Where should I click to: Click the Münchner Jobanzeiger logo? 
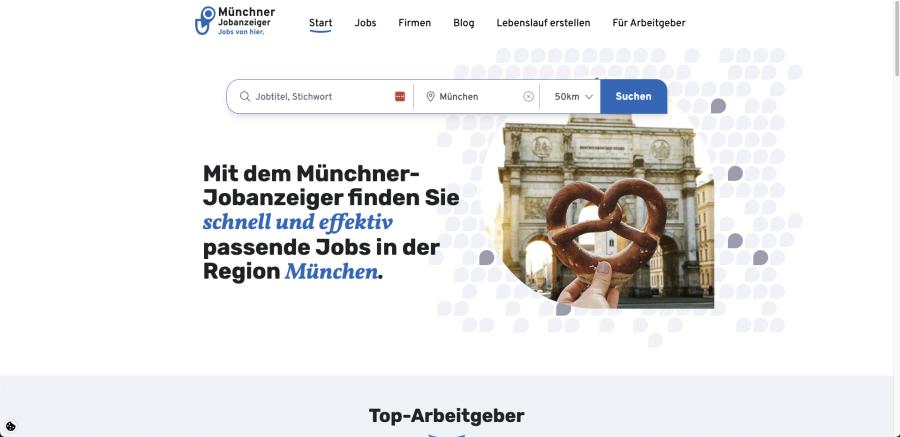click(235, 21)
